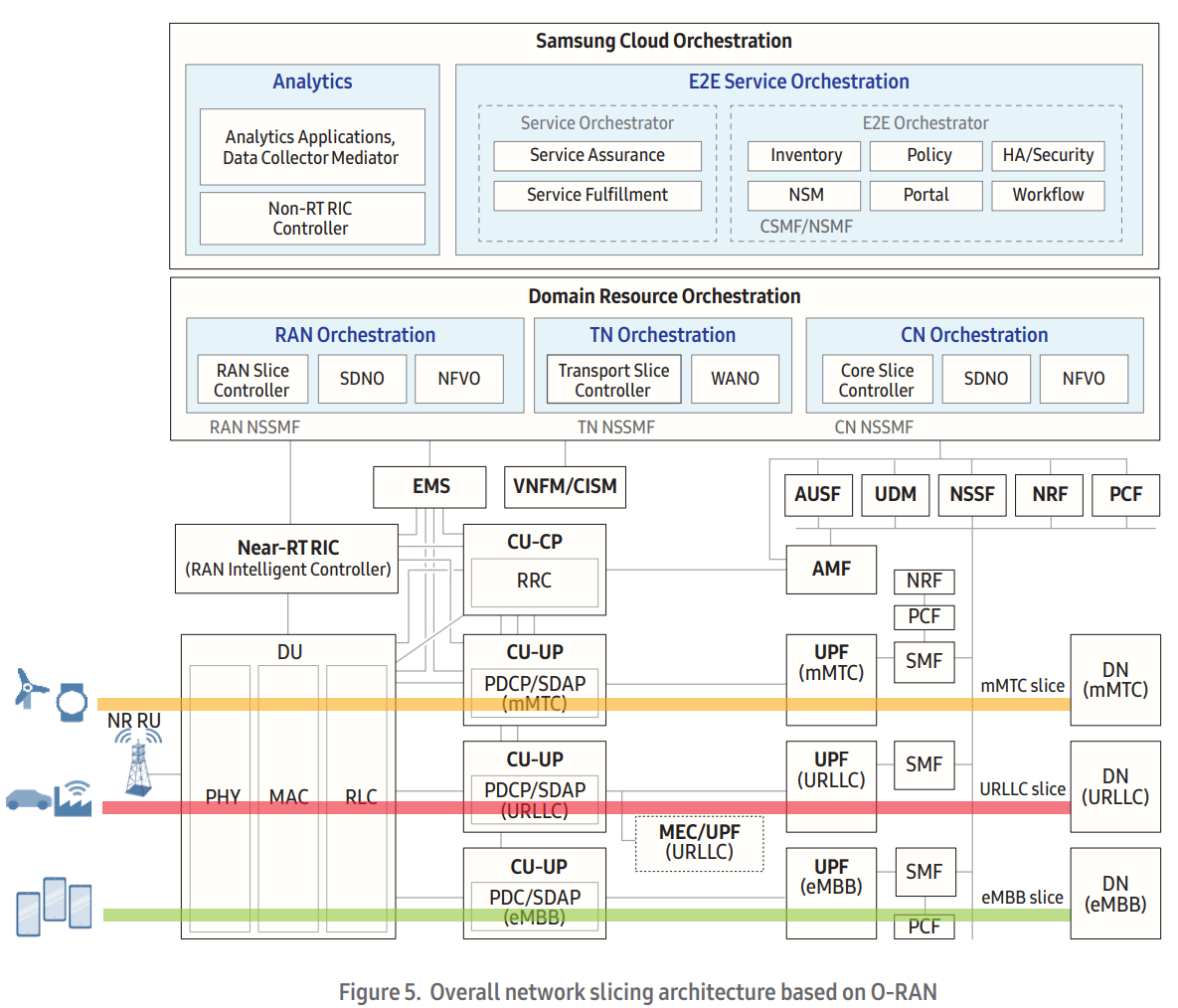The image size is (1178, 1008).
Task: Click the SMF box beside UPF (URLLC)
Action: [925, 765]
